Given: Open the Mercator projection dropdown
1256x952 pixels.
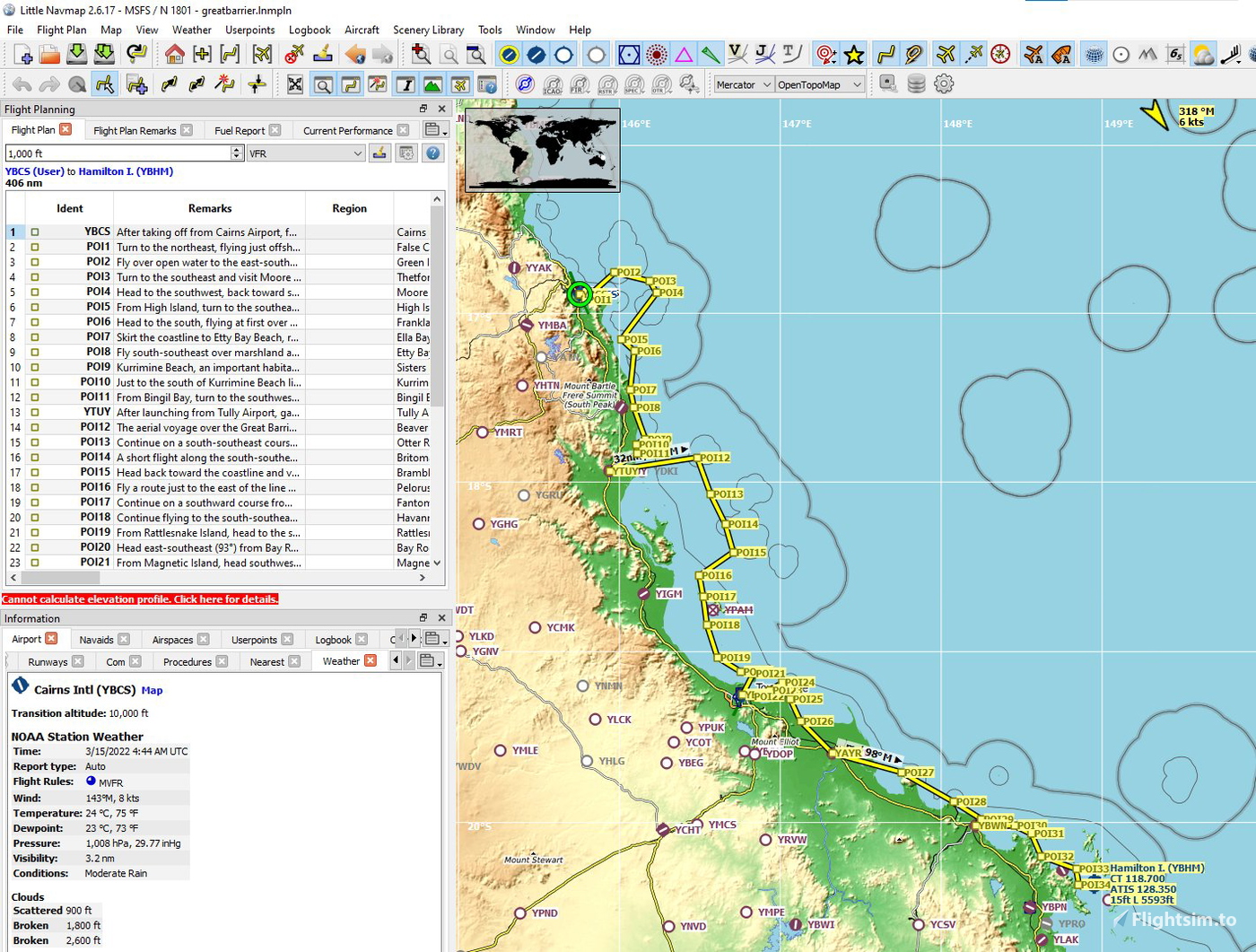Looking at the screenshot, I should tap(743, 84).
